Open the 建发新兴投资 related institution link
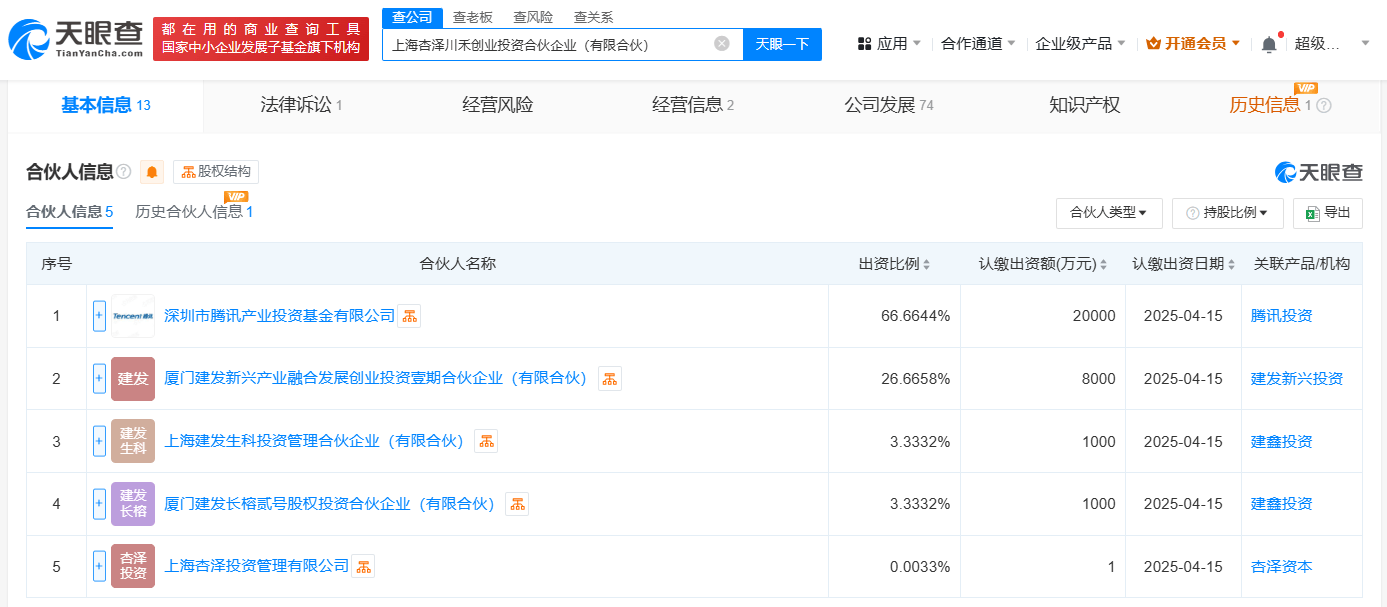Screen dimensions: 1387x607 [1297, 379]
